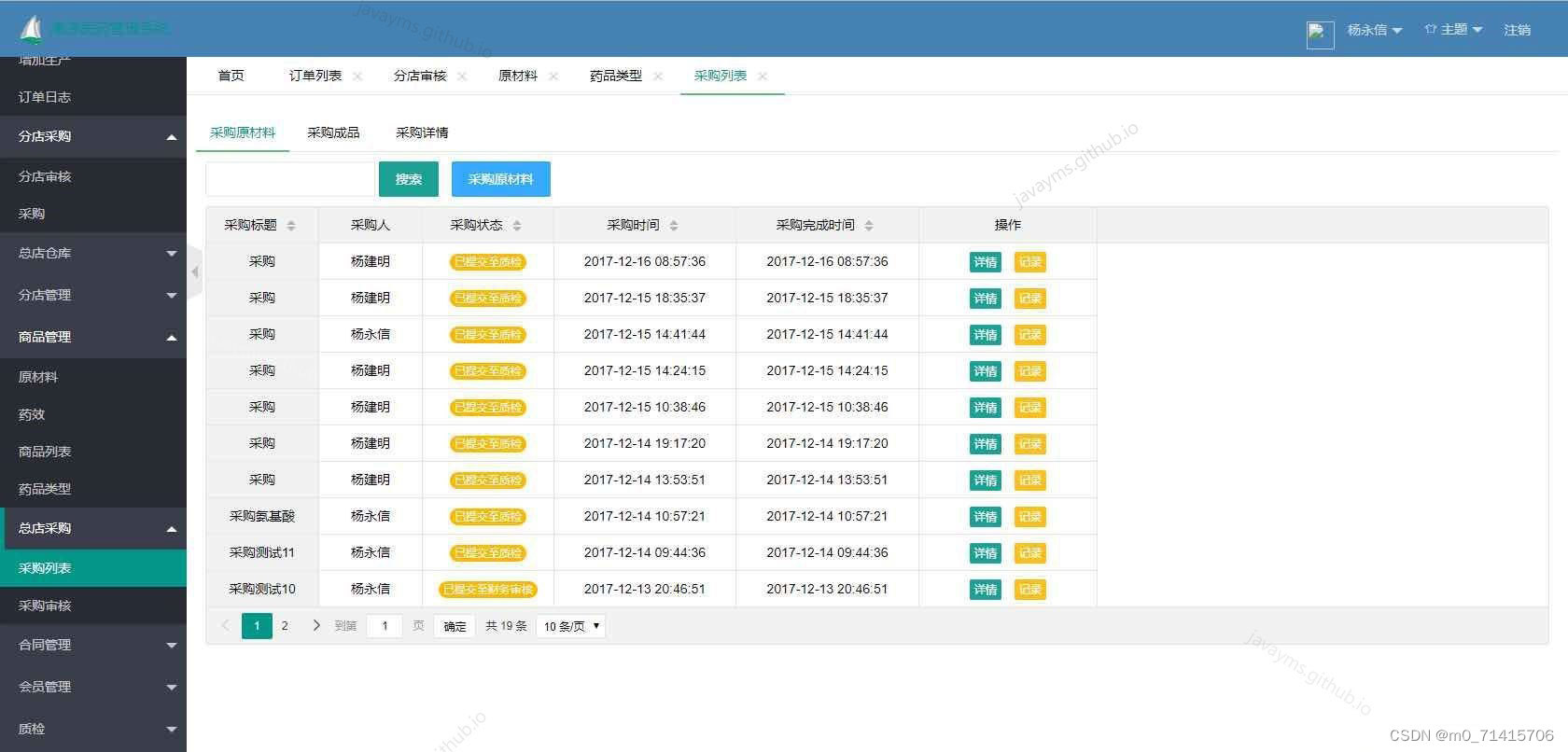Viewport: 1568px width, 752px height.
Task: Collapse 商品管理 sidebar section
Action: point(93,337)
